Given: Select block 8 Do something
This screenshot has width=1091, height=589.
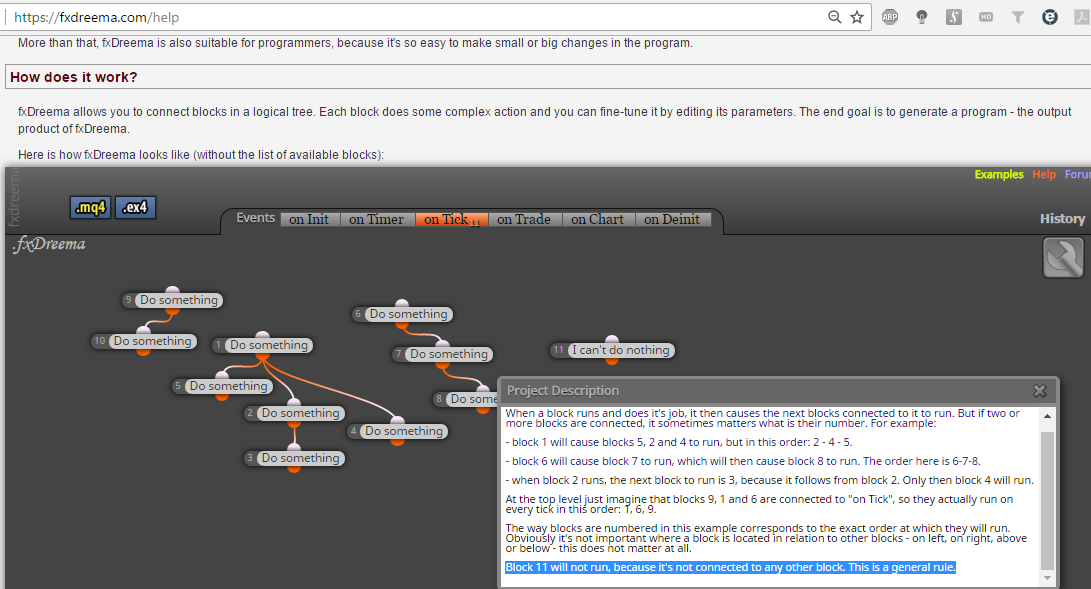Looking at the screenshot, I should pos(466,399).
